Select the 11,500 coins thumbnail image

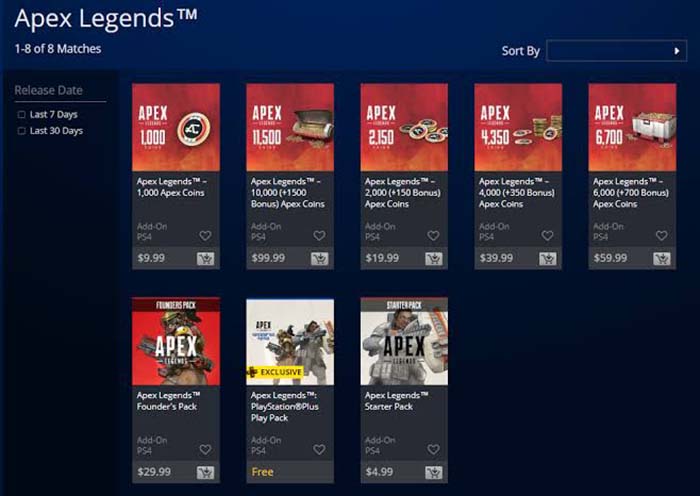(x=290, y=127)
